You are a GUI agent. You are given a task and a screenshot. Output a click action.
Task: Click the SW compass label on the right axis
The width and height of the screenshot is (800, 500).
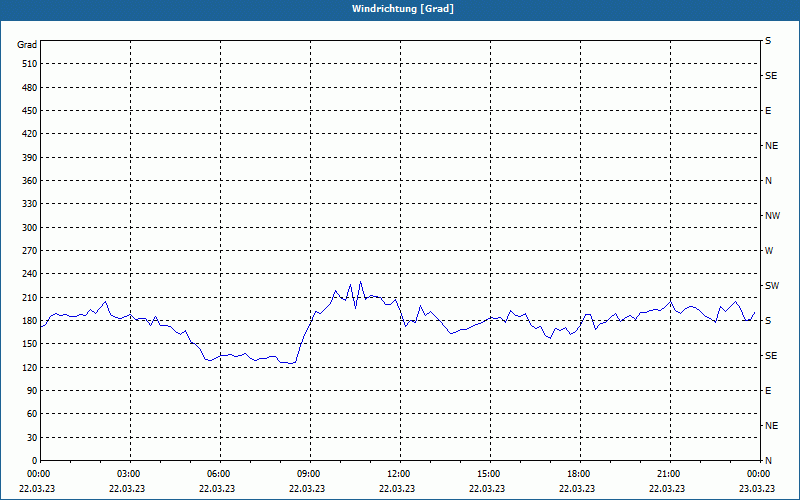(772, 286)
